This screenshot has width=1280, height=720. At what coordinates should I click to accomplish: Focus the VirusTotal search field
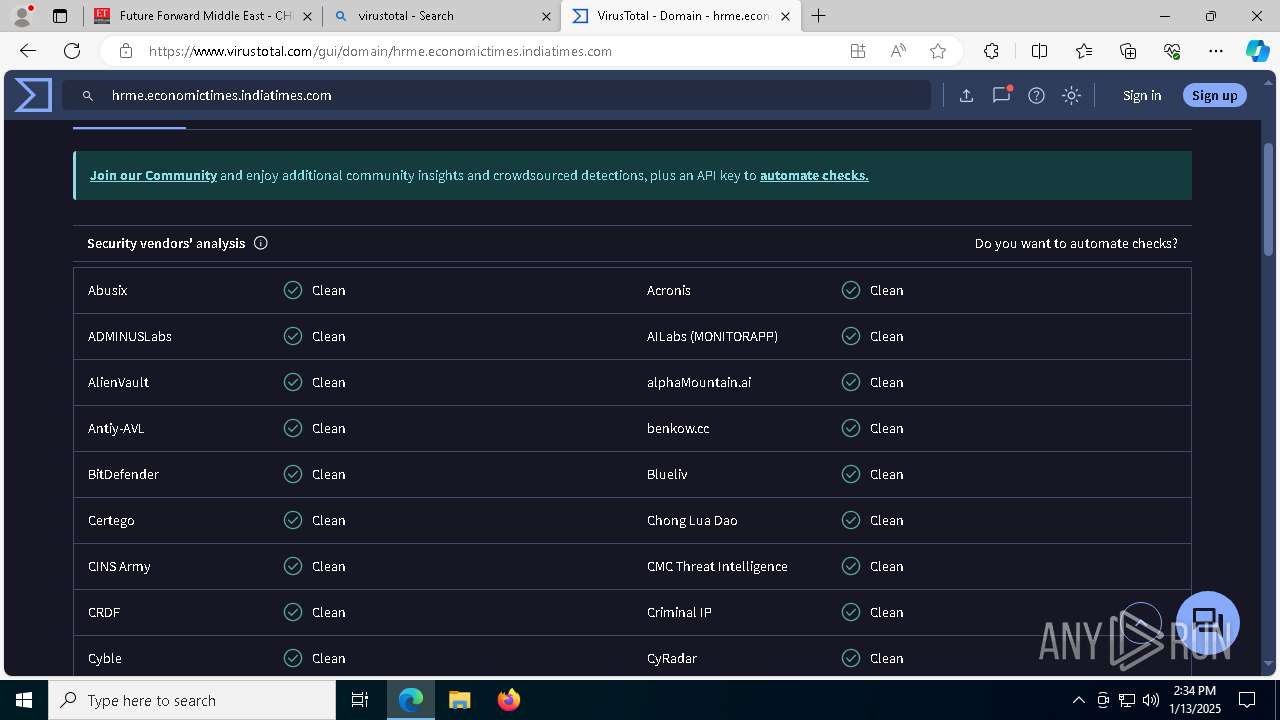(497, 95)
